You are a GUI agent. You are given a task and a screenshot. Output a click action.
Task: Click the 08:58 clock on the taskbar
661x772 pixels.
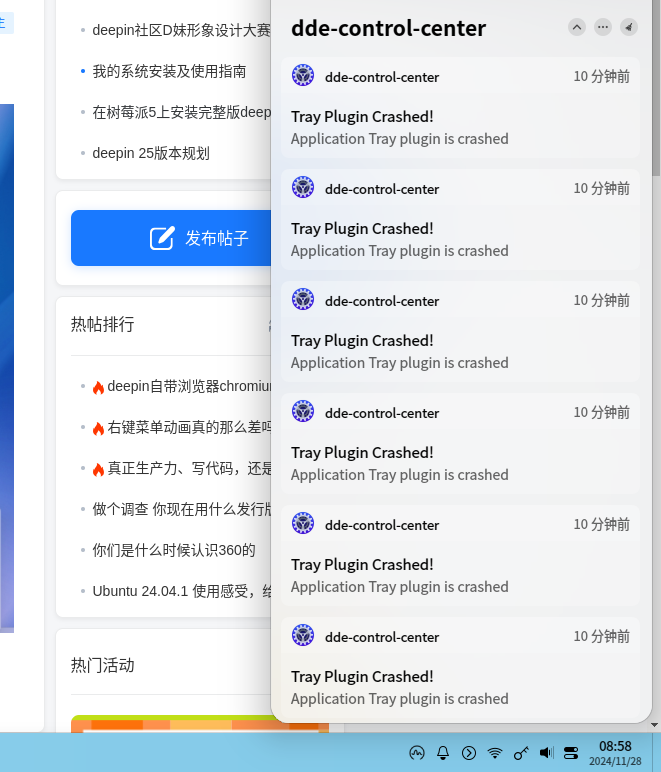[x=615, y=746]
